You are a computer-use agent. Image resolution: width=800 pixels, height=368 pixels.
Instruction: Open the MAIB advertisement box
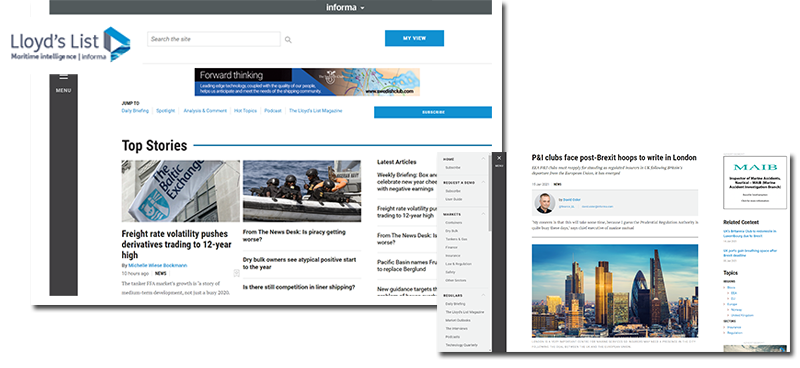tap(755, 182)
